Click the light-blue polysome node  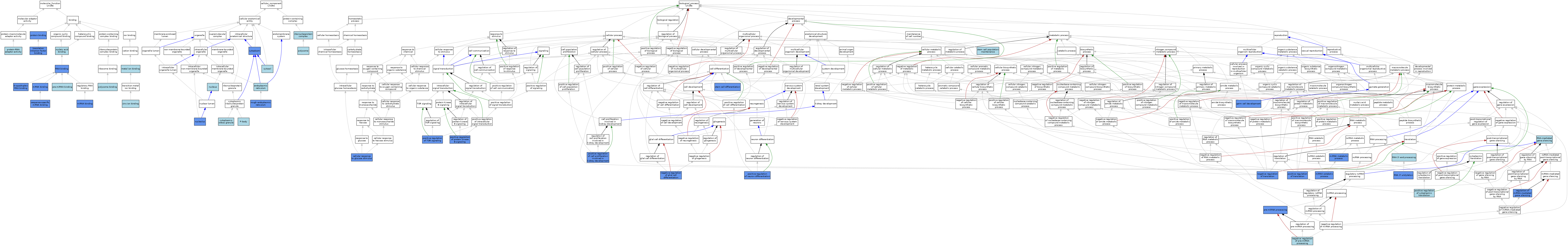click(x=303, y=51)
